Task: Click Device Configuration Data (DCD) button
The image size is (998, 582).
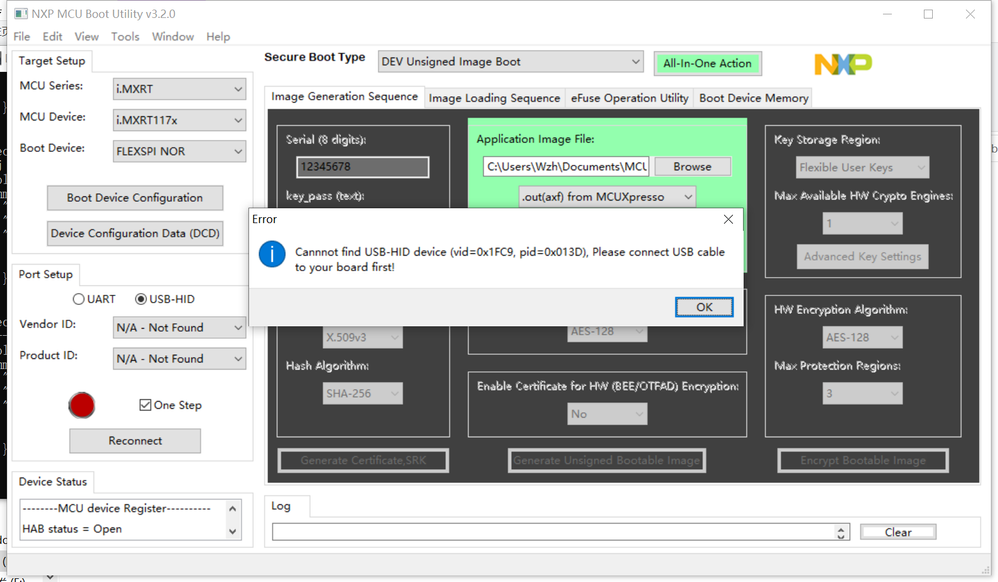Action: pyautogui.click(x=135, y=233)
